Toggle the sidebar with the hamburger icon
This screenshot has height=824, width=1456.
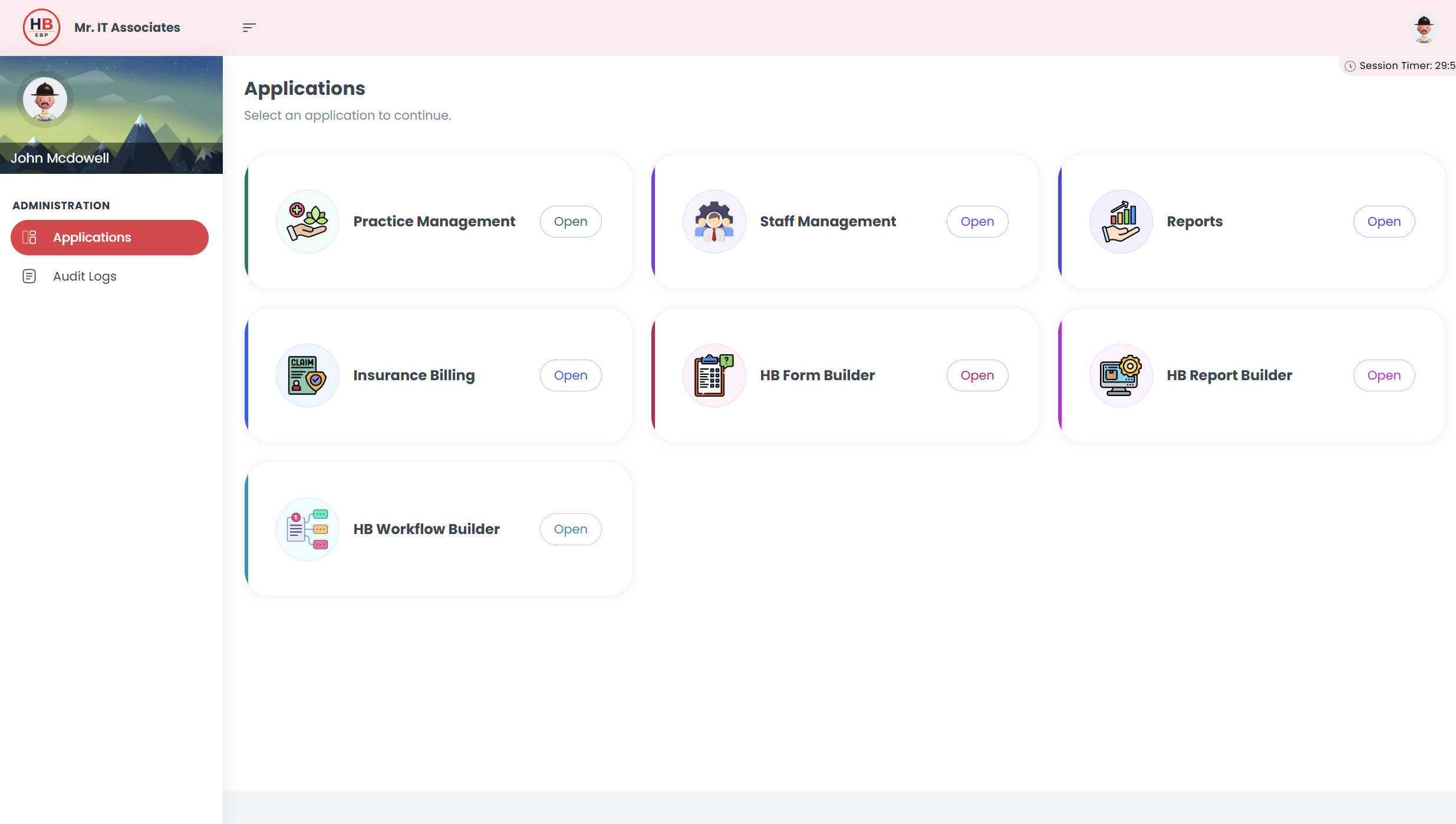click(249, 28)
